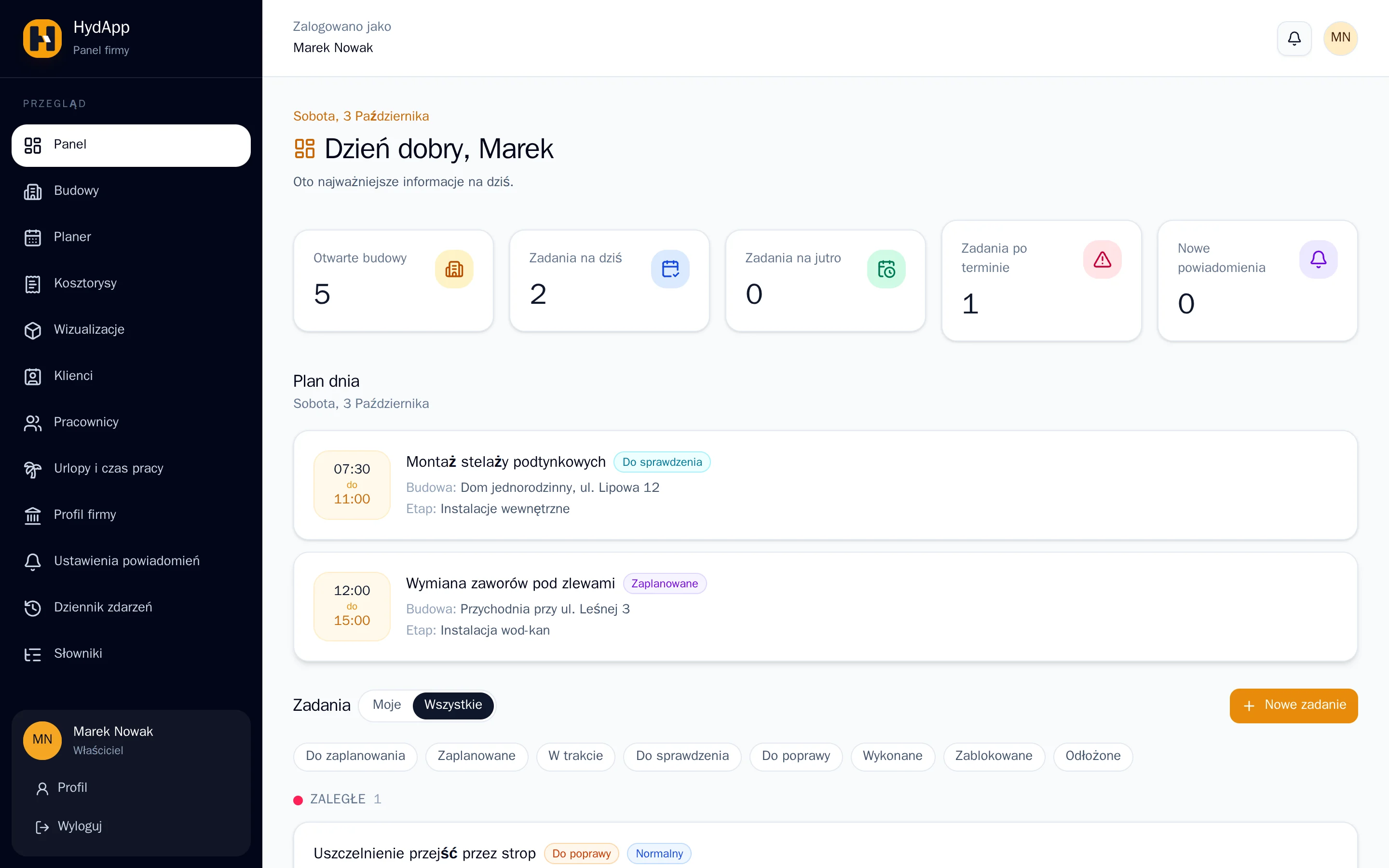This screenshot has height=868, width=1389.
Task: Click the Nowe powiadomienia purple bell icon
Action: [x=1319, y=259]
